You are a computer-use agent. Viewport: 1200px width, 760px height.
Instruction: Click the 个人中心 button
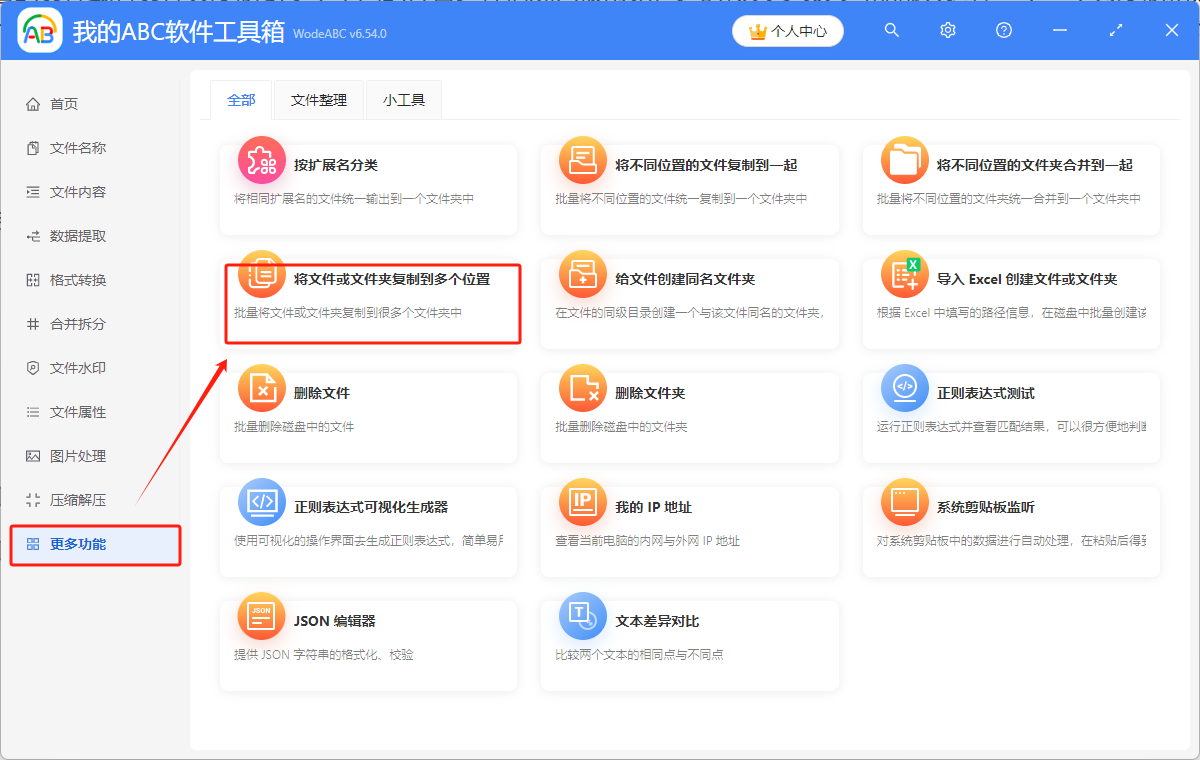[x=787, y=30]
